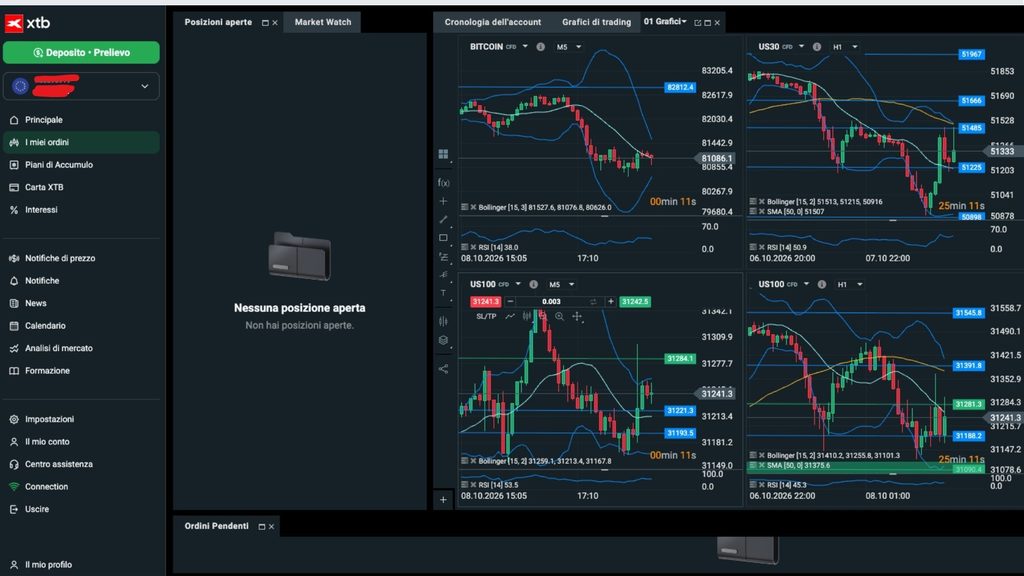The image size is (1024, 576).
Task: Open Bollinger settings icon on US30 chart
Action: click(x=753, y=202)
